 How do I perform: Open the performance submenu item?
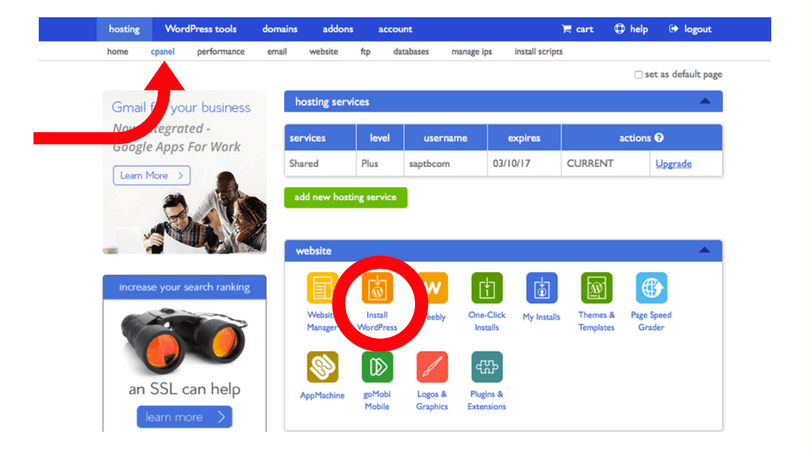coord(221,52)
